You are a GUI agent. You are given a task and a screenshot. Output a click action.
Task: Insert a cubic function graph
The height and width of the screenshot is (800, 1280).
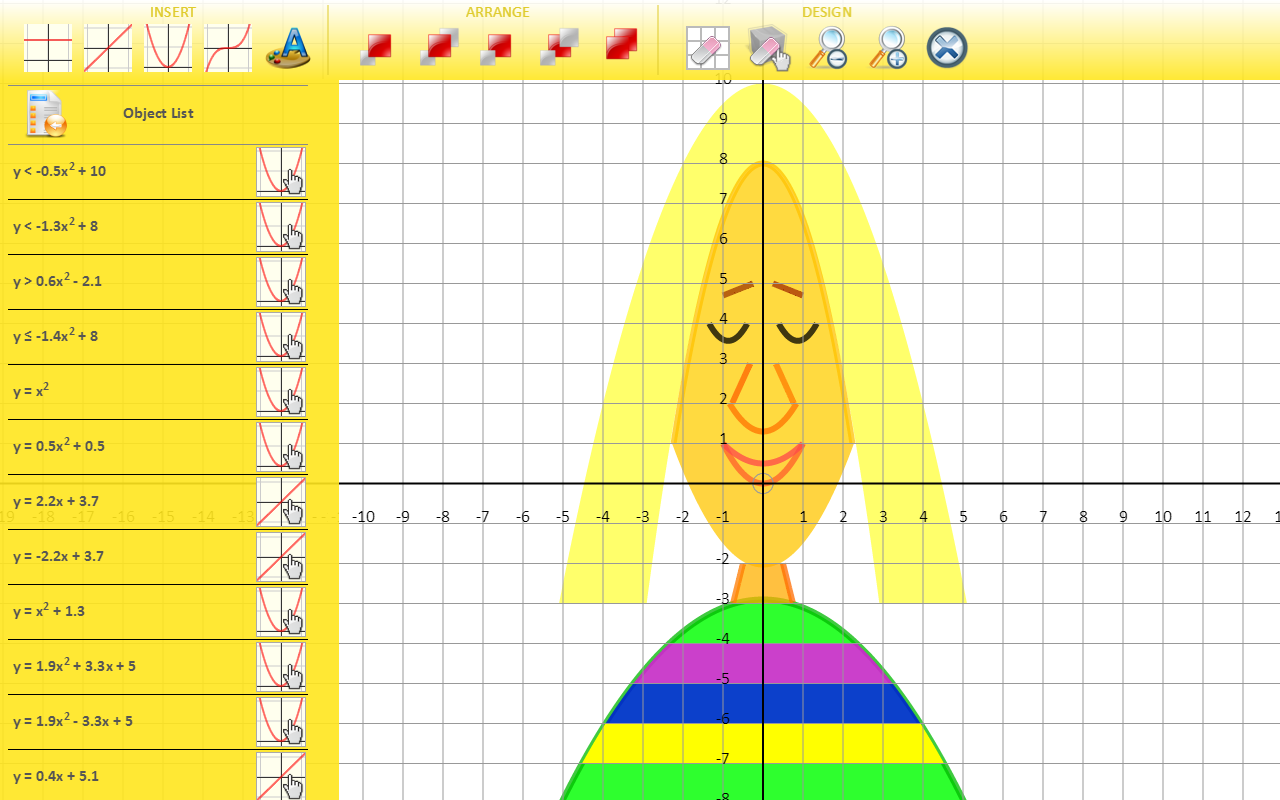click(228, 48)
